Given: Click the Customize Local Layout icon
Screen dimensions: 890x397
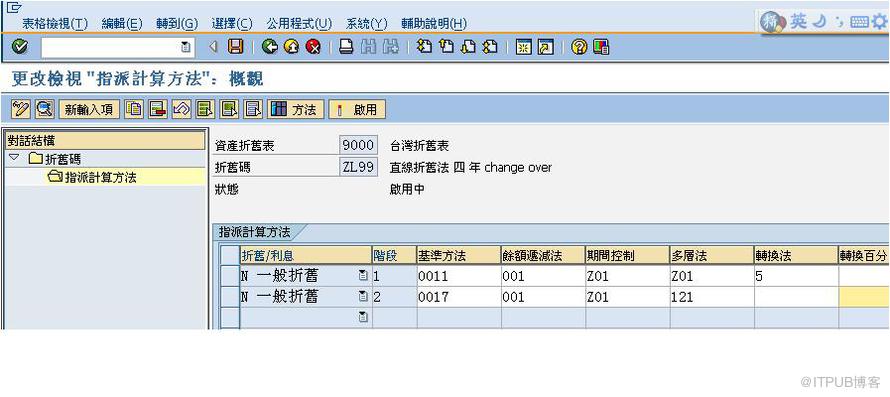Looking at the screenshot, I should point(601,47).
